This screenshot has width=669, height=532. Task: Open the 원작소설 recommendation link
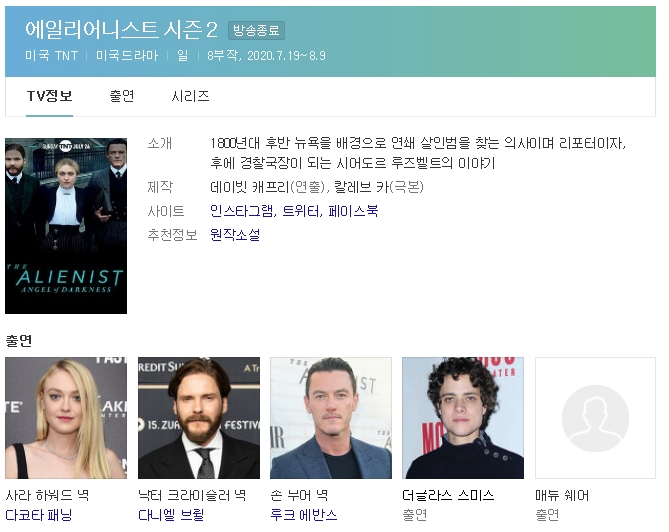(235, 235)
